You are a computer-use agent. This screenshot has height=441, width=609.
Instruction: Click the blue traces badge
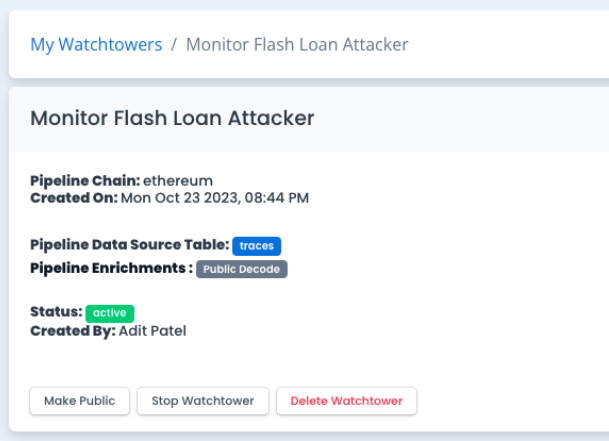(x=257, y=246)
